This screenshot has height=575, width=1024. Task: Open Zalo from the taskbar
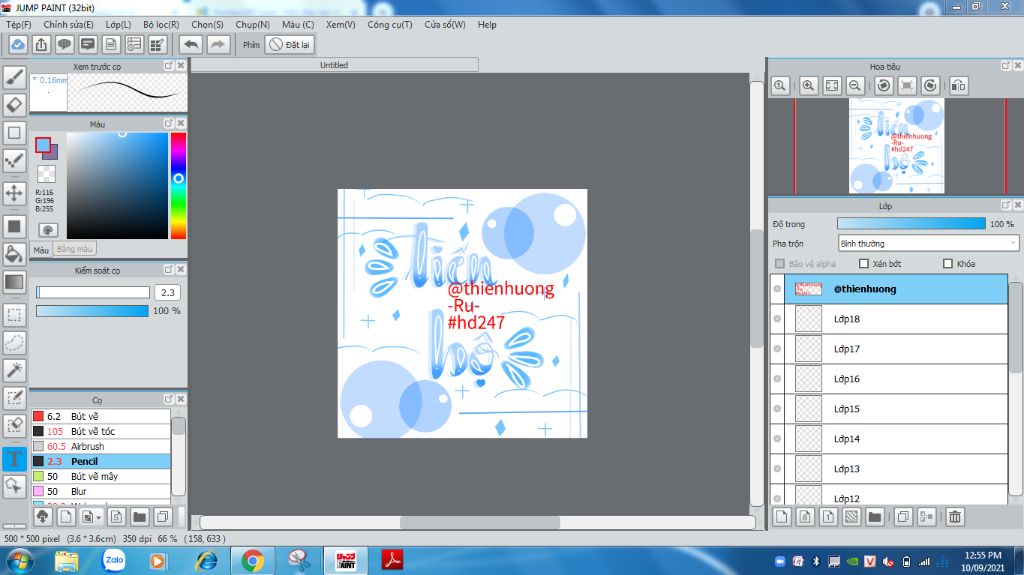114,560
